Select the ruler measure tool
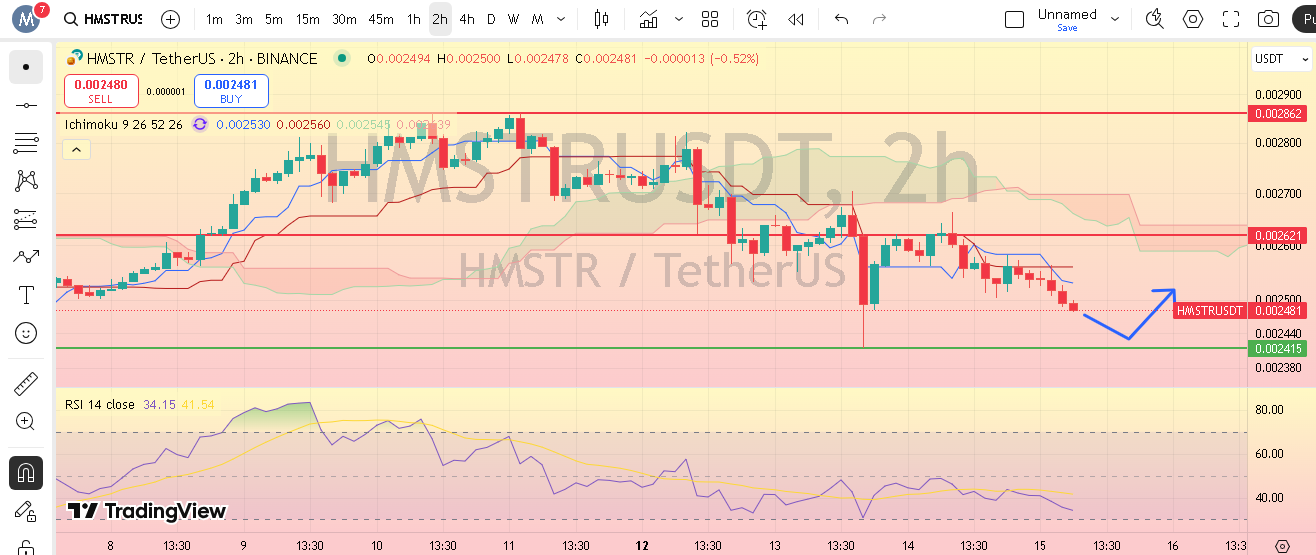1316x555 pixels. pyautogui.click(x=26, y=383)
